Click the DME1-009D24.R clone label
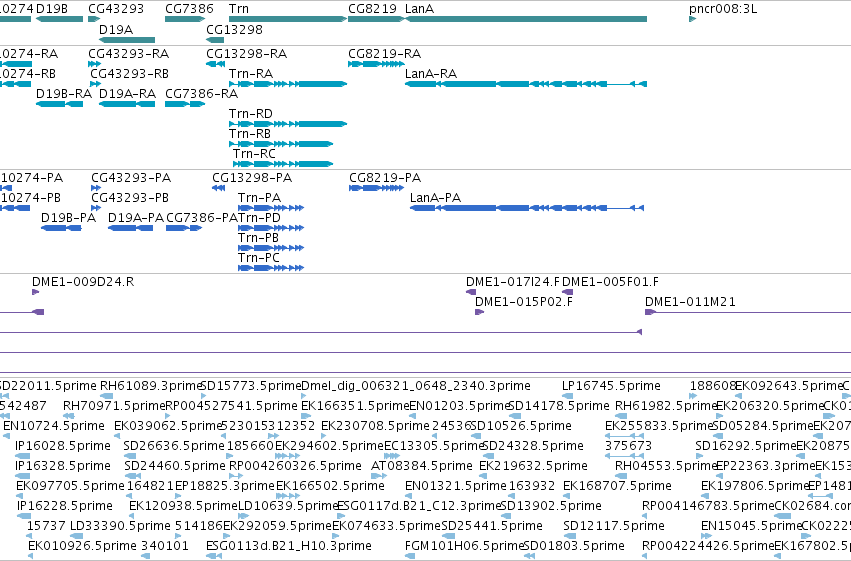Screen dimensions: 851x561 pyautogui.click(x=83, y=282)
